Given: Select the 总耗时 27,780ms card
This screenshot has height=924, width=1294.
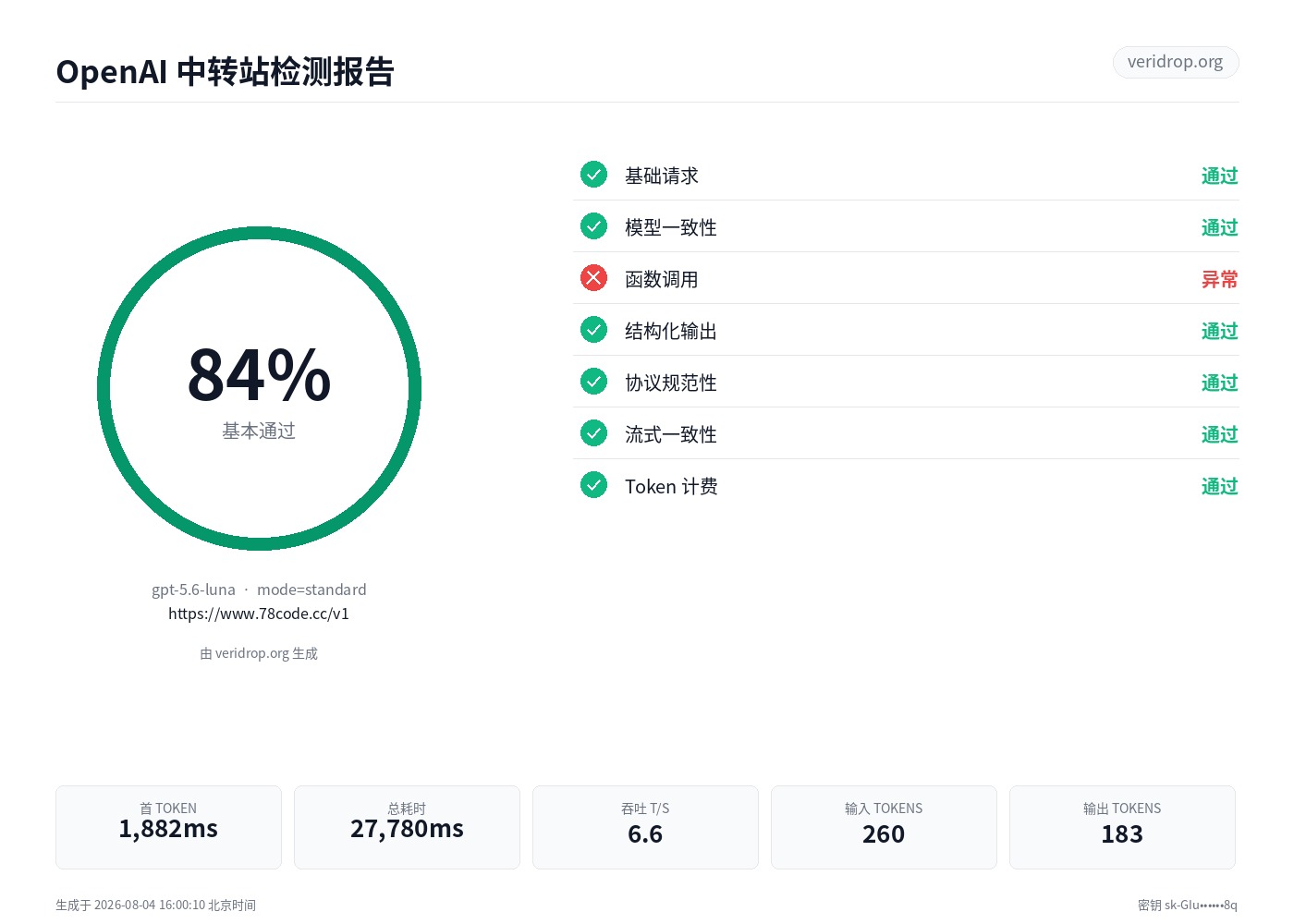Looking at the screenshot, I should (x=407, y=827).
